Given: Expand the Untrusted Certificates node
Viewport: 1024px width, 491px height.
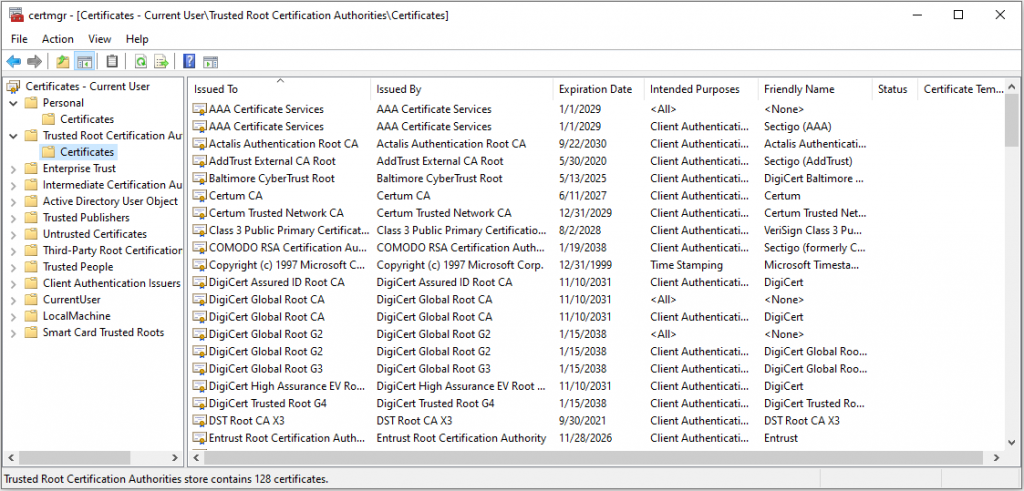Looking at the screenshot, I should pyautogui.click(x=14, y=234).
